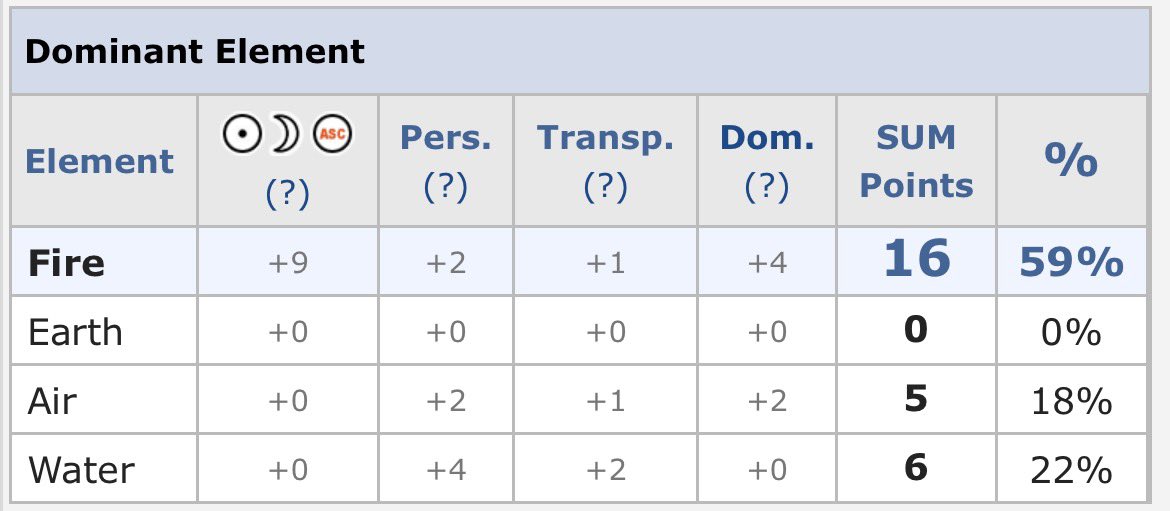Click the Moon crescent icon
The image size is (1170, 511).
[x=286, y=135]
